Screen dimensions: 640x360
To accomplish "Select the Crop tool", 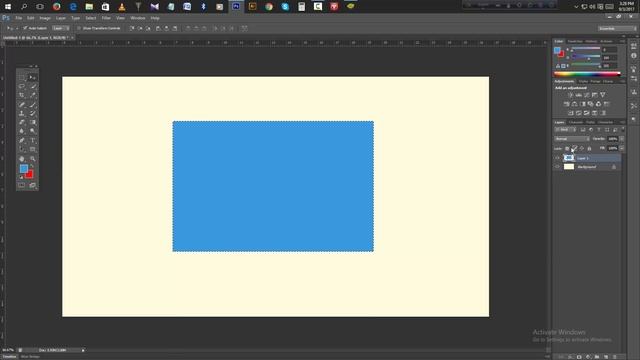I will [x=22, y=95].
